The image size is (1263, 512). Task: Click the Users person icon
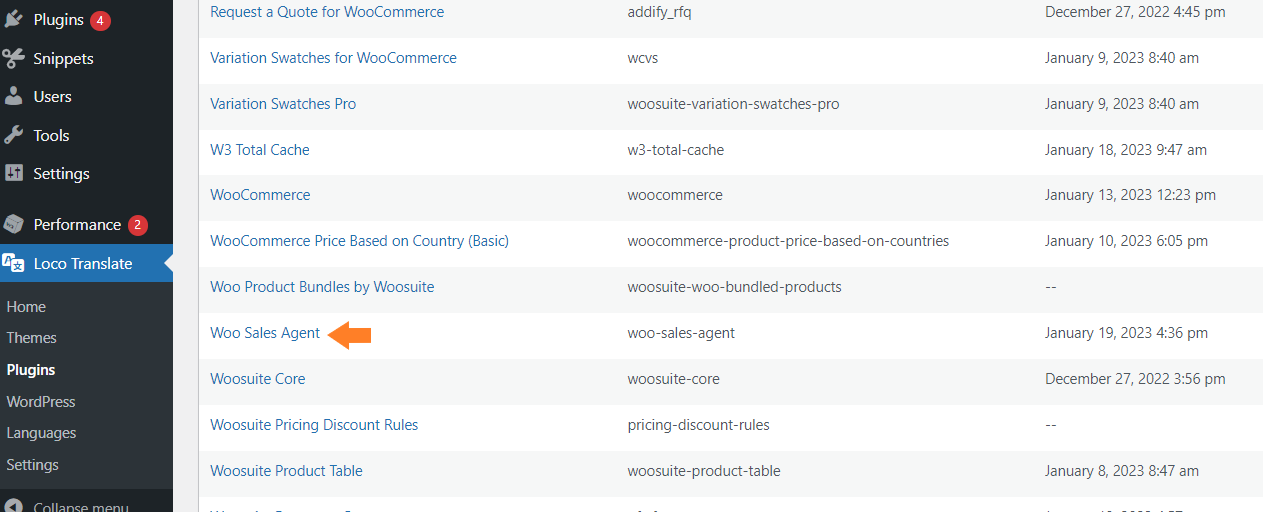pos(14,97)
